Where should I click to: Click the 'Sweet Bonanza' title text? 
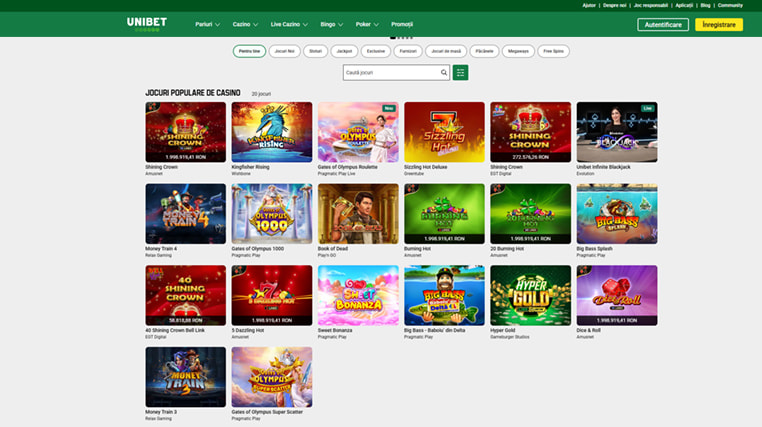(x=335, y=330)
